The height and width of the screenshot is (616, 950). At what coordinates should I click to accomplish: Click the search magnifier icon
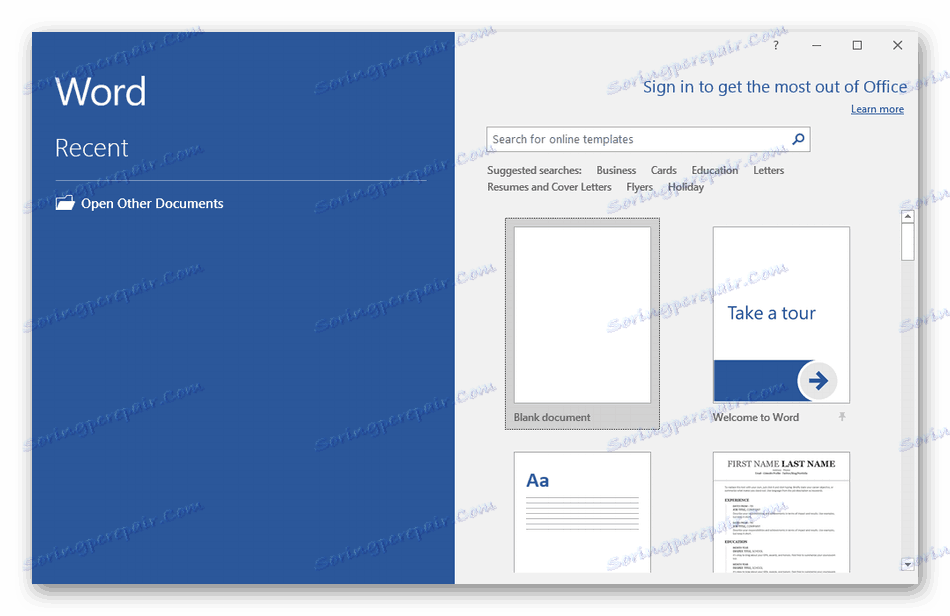[x=799, y=139]
